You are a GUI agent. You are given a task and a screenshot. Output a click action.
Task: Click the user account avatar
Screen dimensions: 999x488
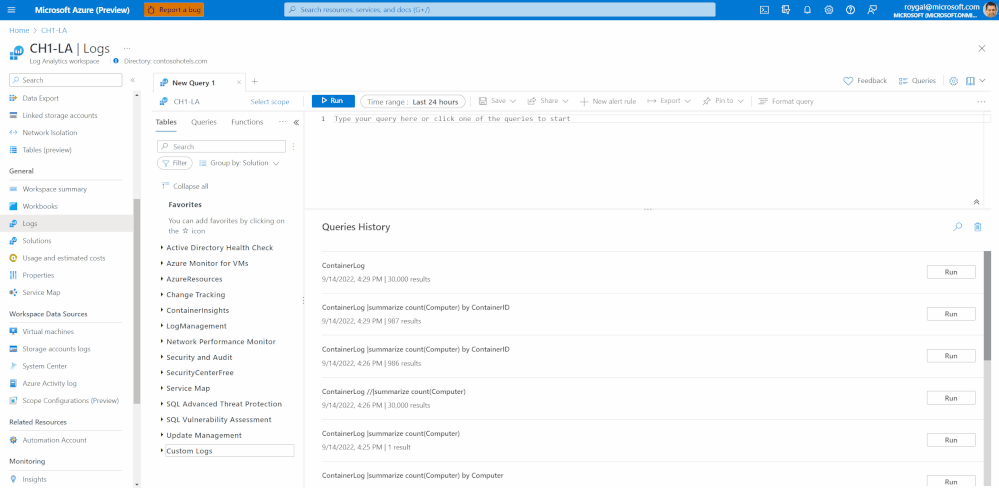click(x=989, y=10)
